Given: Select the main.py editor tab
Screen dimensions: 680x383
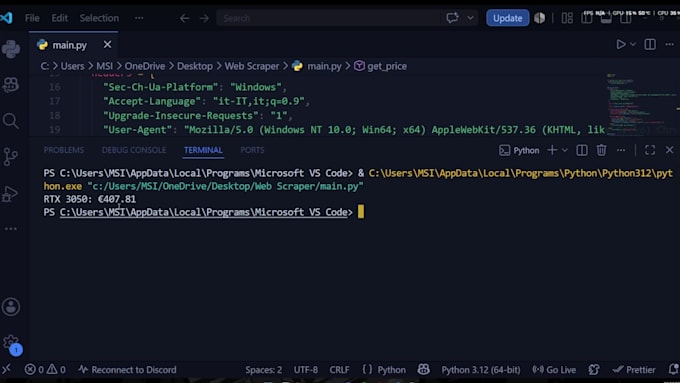Looking at the screenshot, I should point(73,45).
